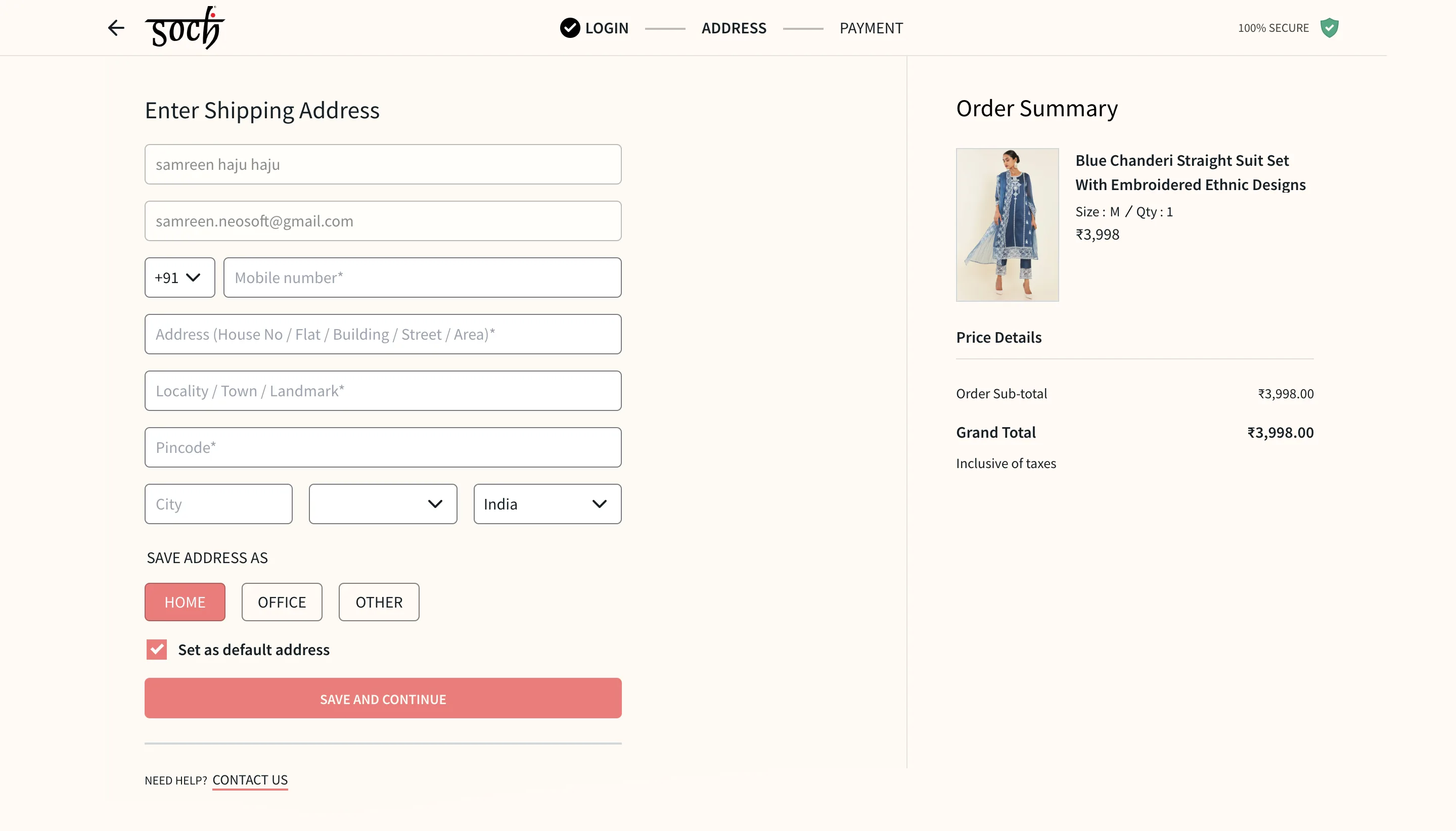Click the blue suit product thumbnail
The height and width of the screenshot is (831, 1456).
click(1008, 225)
